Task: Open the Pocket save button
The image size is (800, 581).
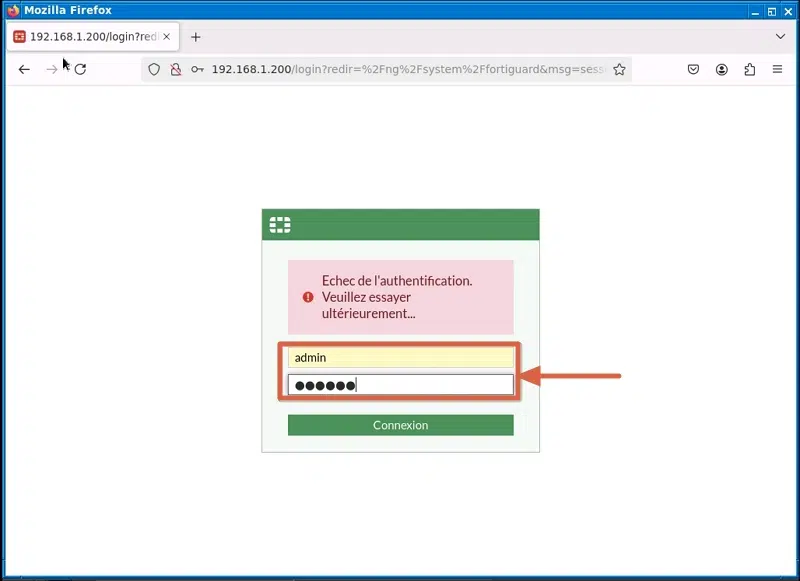Action: coord(693,69)
